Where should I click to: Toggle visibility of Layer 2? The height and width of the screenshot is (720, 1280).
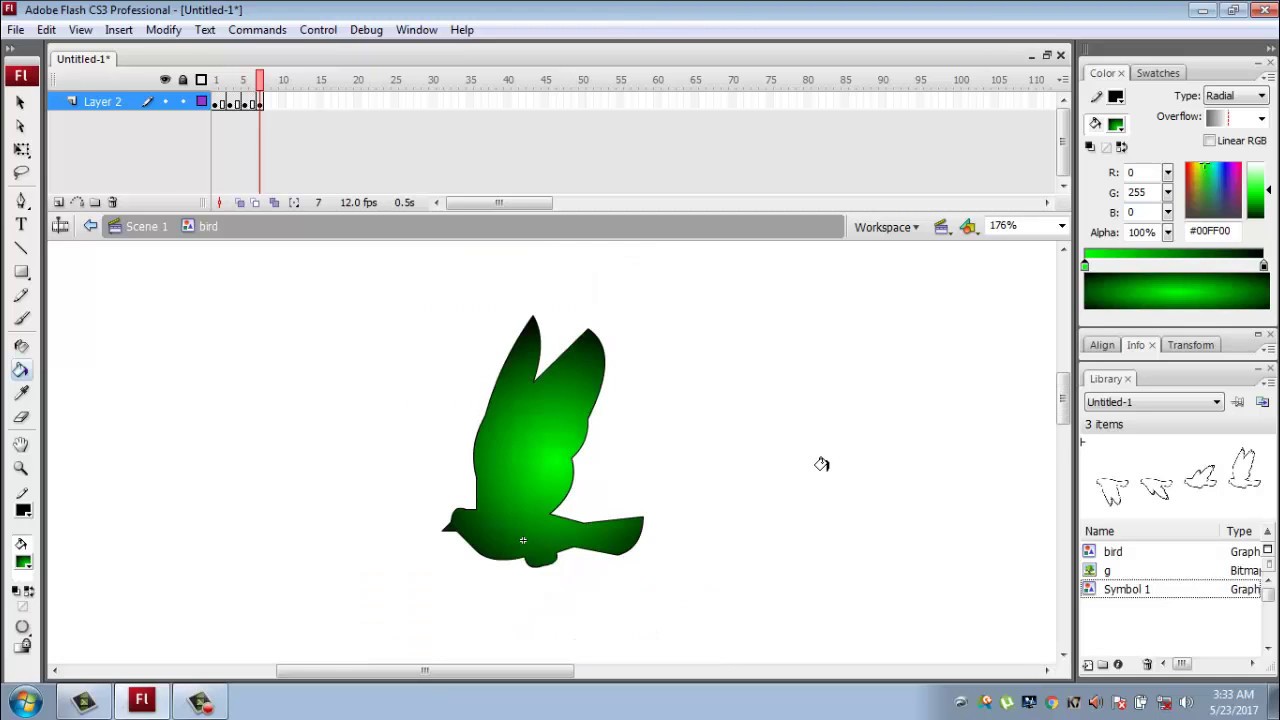[x=166, y=101]
